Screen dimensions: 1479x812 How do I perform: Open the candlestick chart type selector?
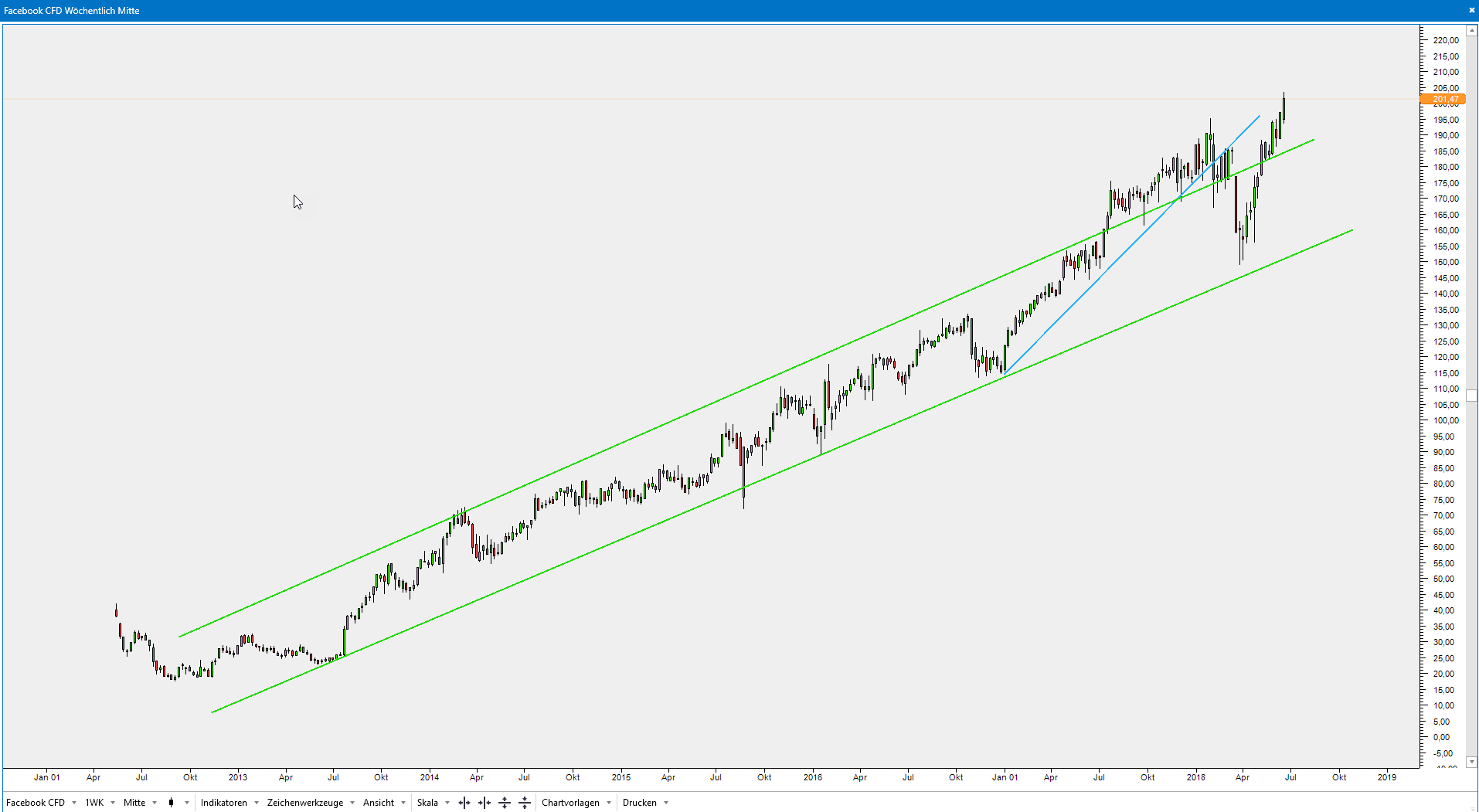(171, 803)
